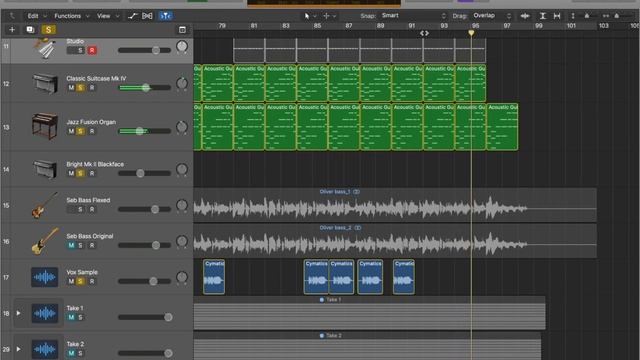640x360 pixels.
Task: Select the Take 1 waveform track icon
Action: [x=45, y=313]
